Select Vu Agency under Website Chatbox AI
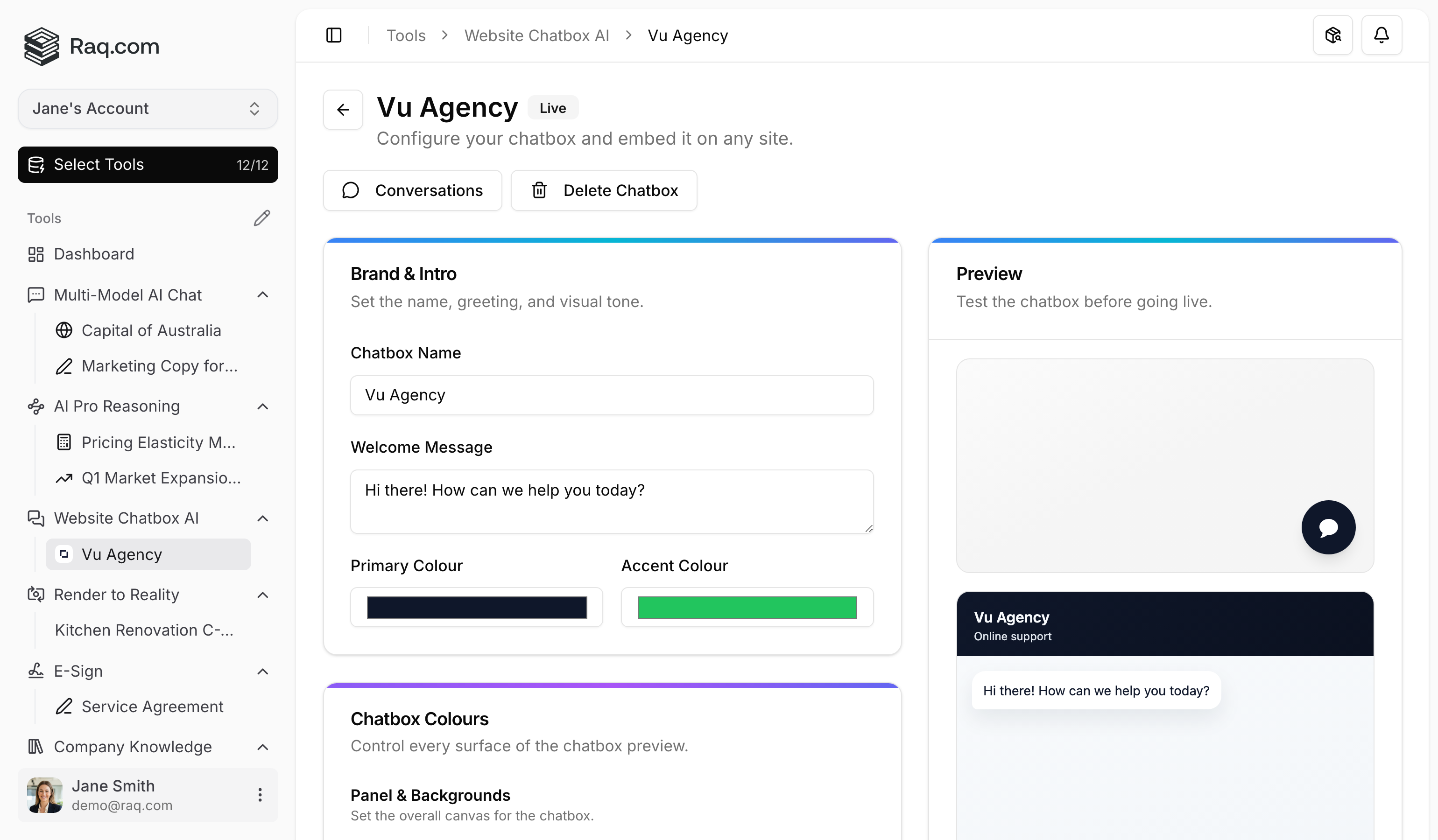Image resolution: width=1438 pixels, height=840 pixels. tap(121, 554)
